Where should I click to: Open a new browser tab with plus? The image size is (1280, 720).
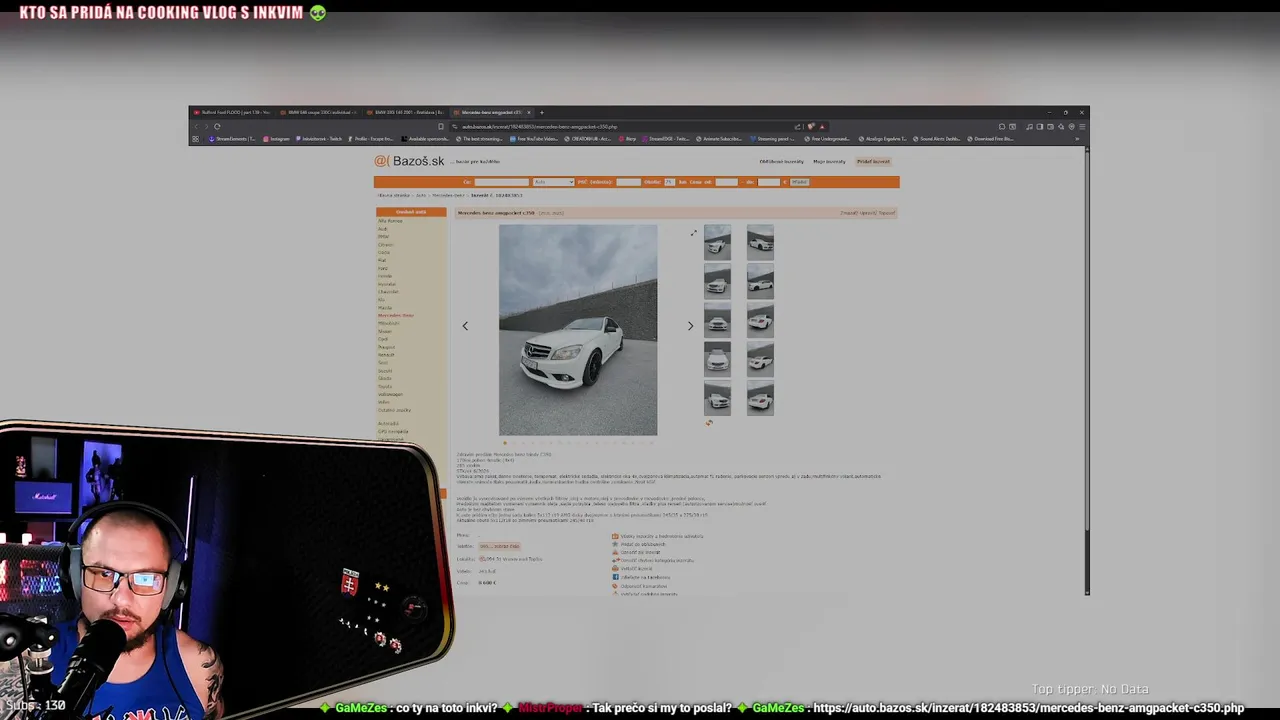542,112
